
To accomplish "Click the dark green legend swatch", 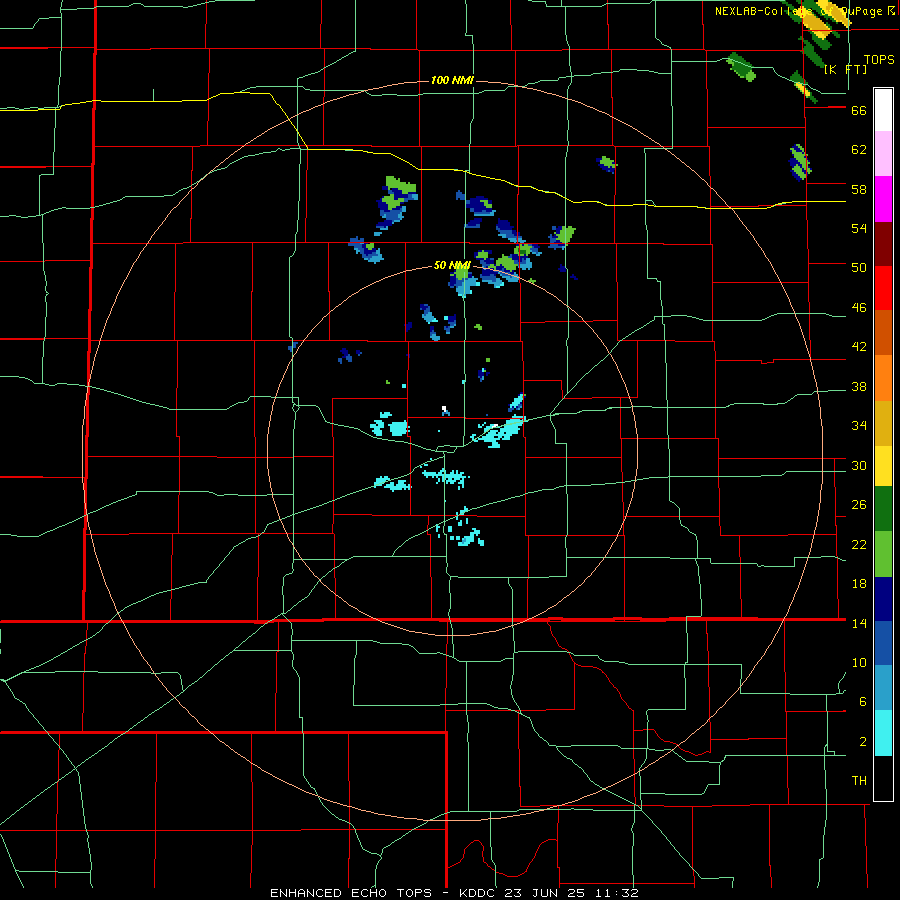I will click(883, 509).
